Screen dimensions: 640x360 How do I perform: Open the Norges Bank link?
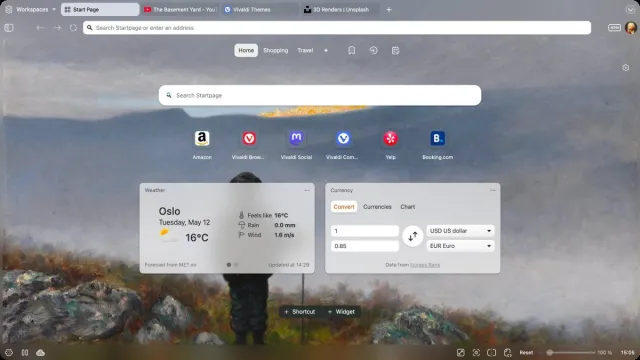point(425,265)
